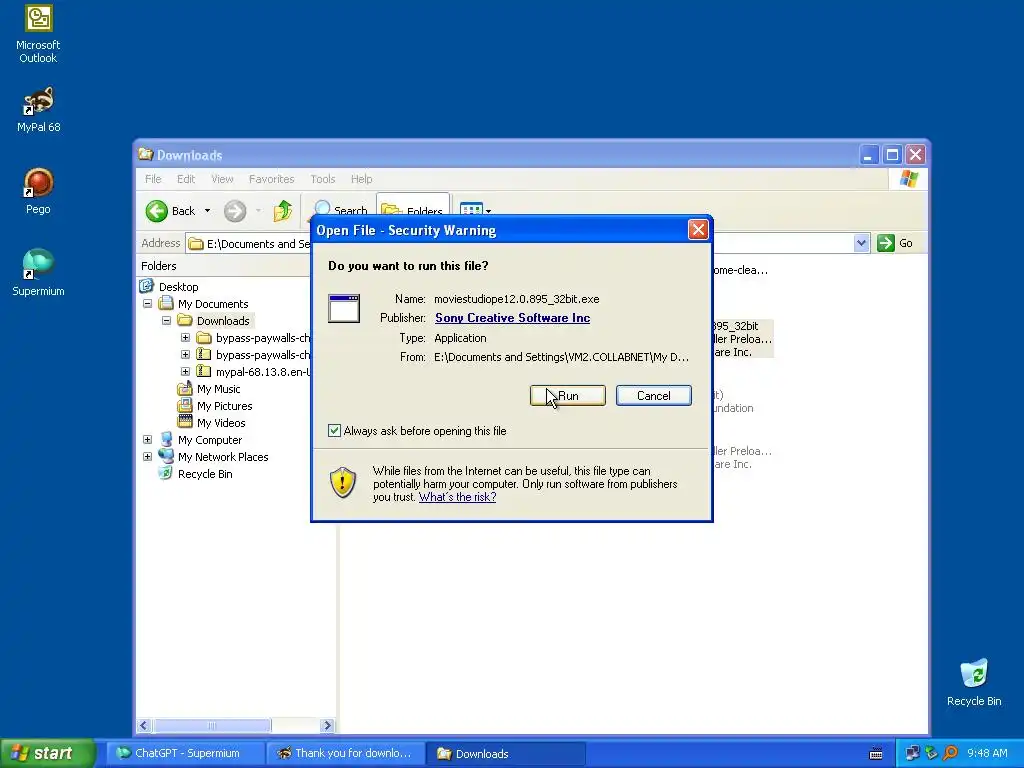Click the Downloads taskbar button
Viewport: 1024px width, 768px height.
point(505,753)
